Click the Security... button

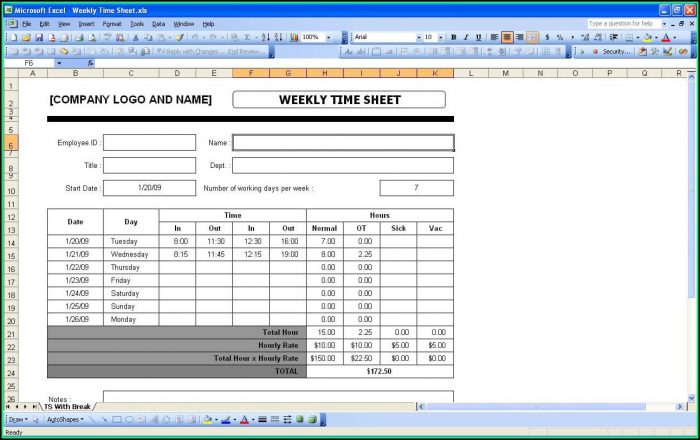(x=616, y=52)
